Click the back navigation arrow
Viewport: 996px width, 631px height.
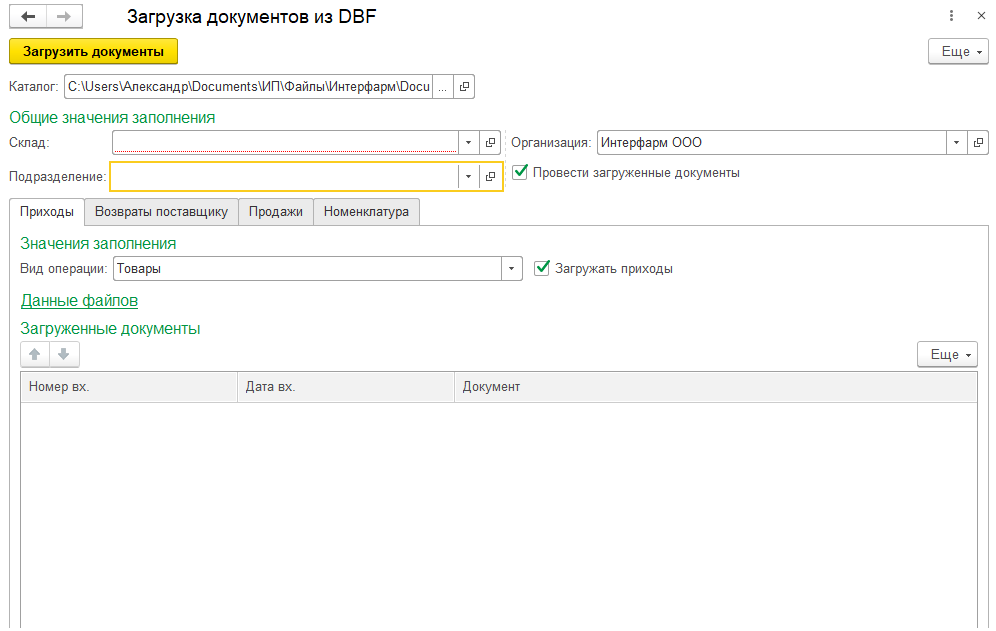pyautogui.click(x=28, y=17)
